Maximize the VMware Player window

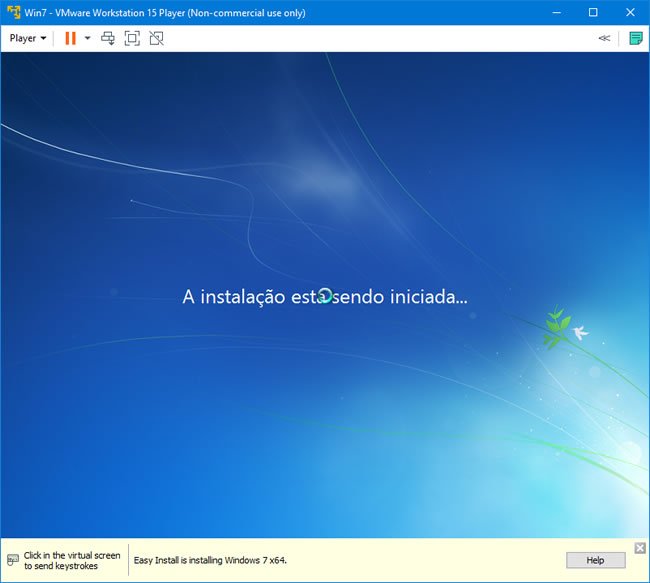tap(592, 13)
